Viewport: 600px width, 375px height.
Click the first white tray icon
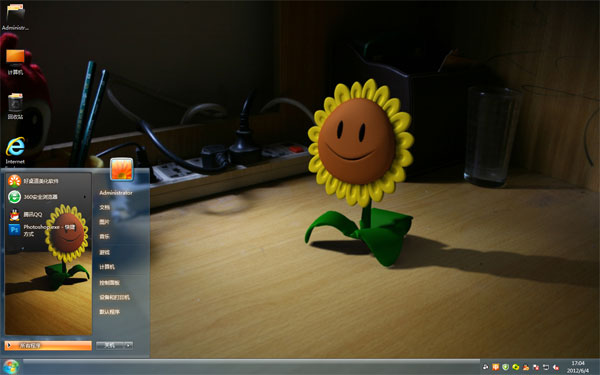pyautogui.click(x=486, y=367)
